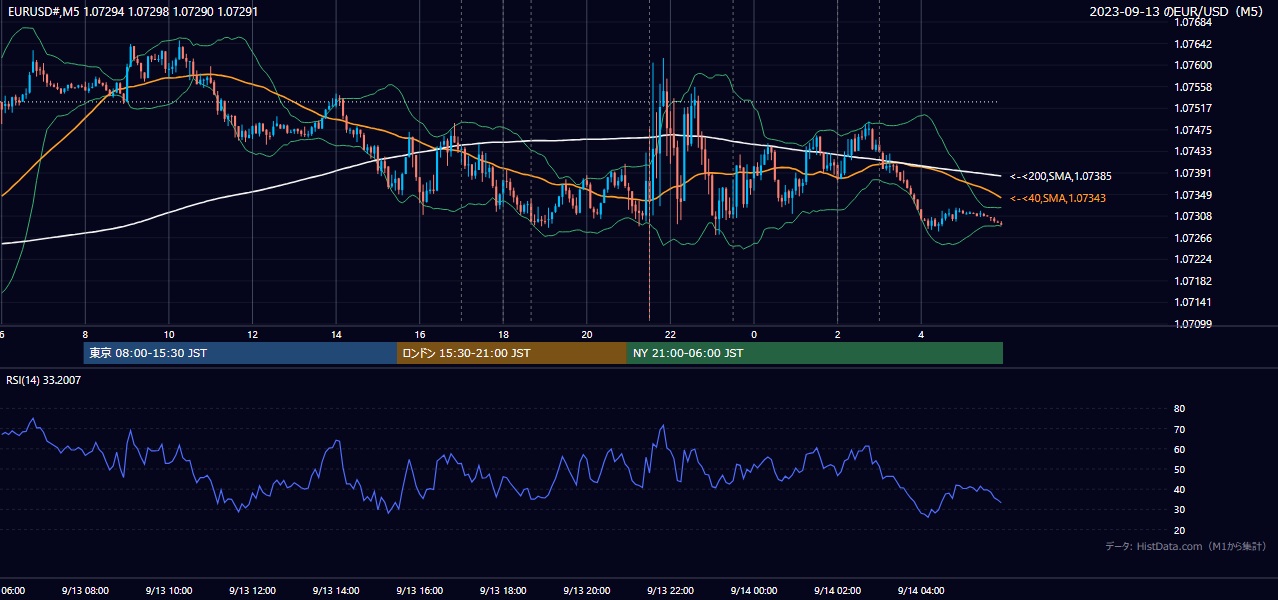Screen dimensions: 1278x600
Task: Click price axis value 1.07517
Action: (x=1194, y=108)
